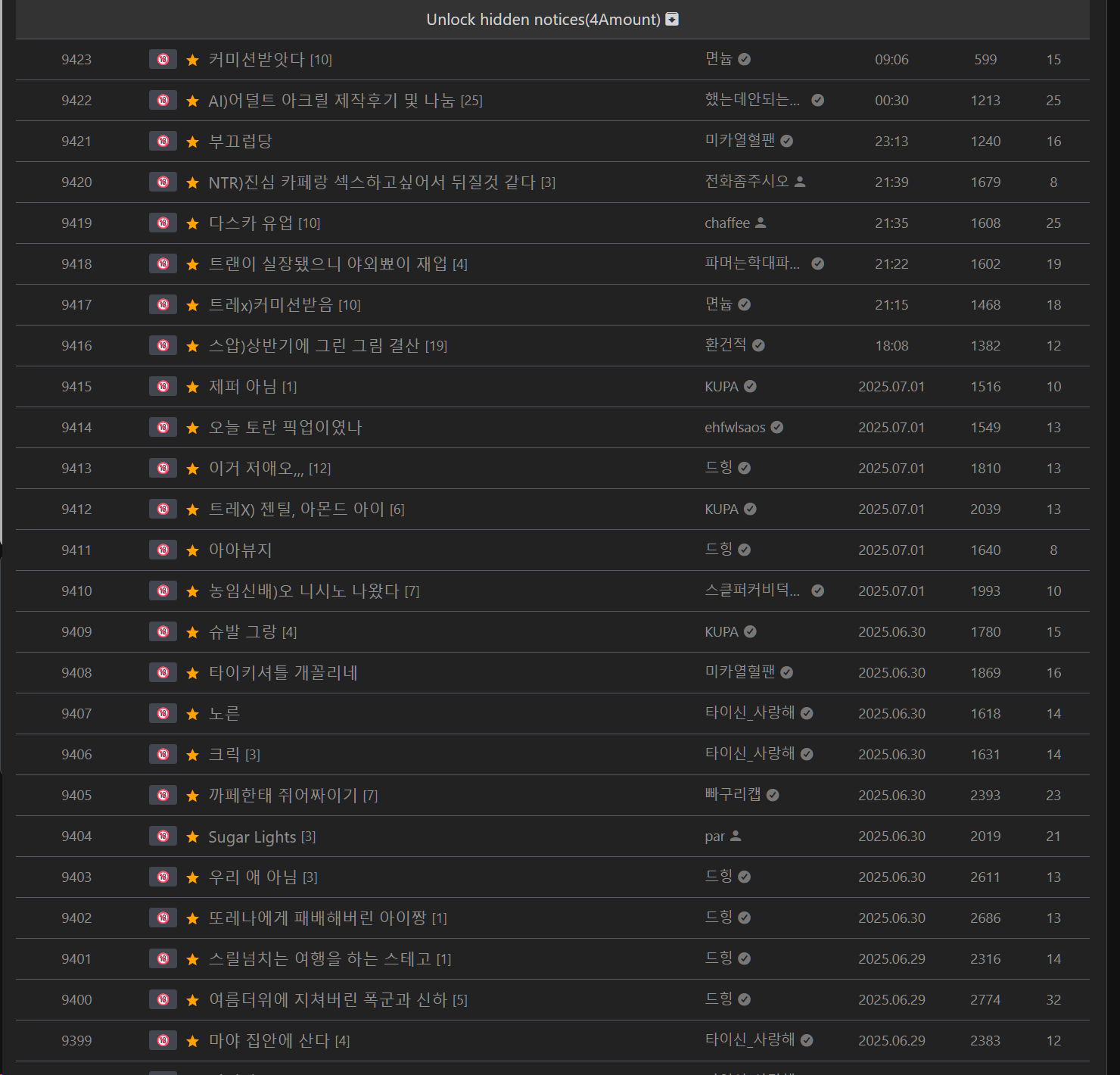Click the star icon in row 9399
Viewport: 1120px width, 1075px height.
(192, 1041)
